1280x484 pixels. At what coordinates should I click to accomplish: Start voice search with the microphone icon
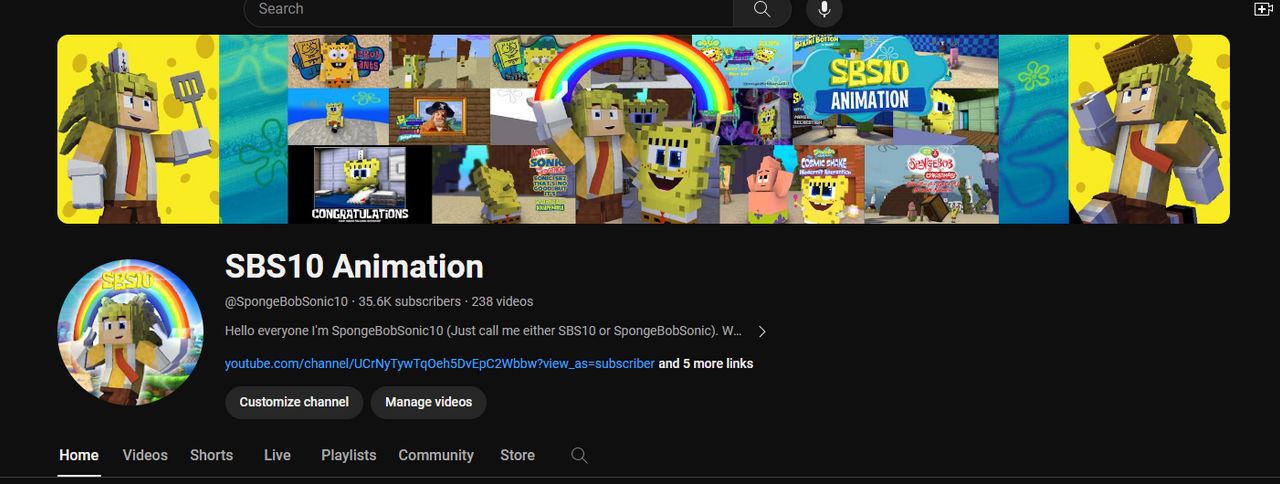tap(825, 9)
